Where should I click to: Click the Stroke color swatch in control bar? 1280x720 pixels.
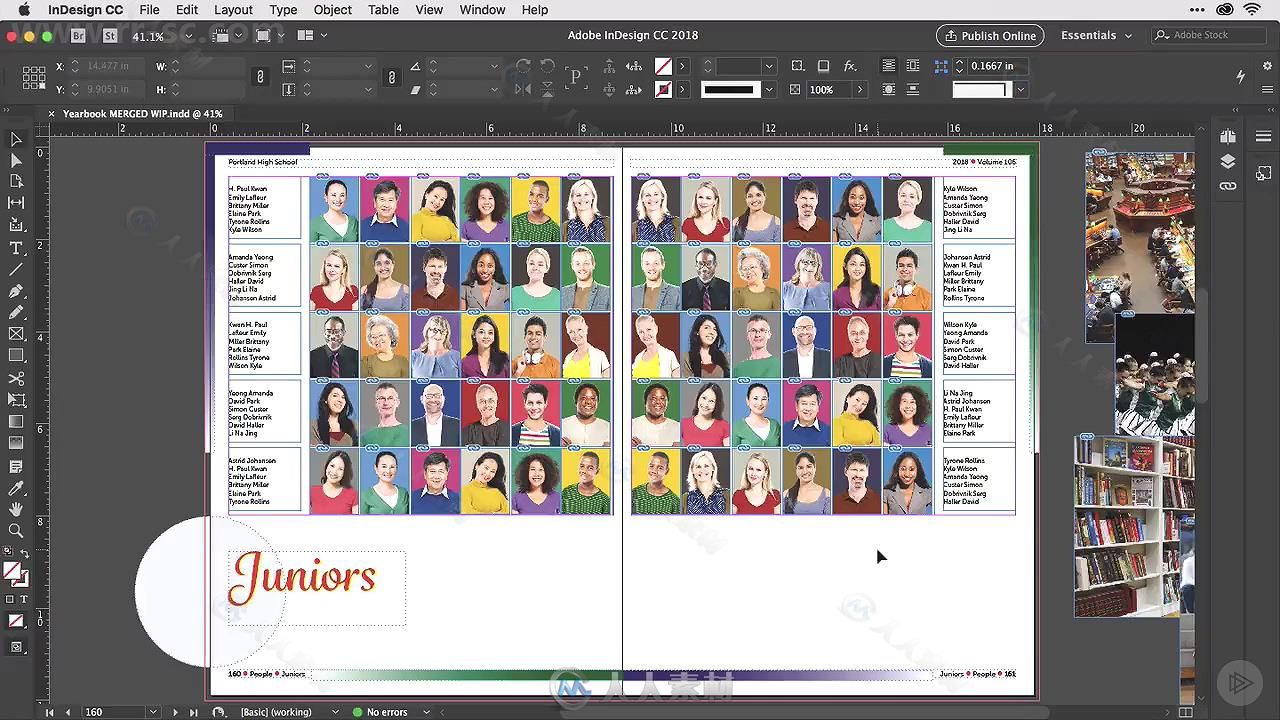pyautogui.click(x=663, y=90)
